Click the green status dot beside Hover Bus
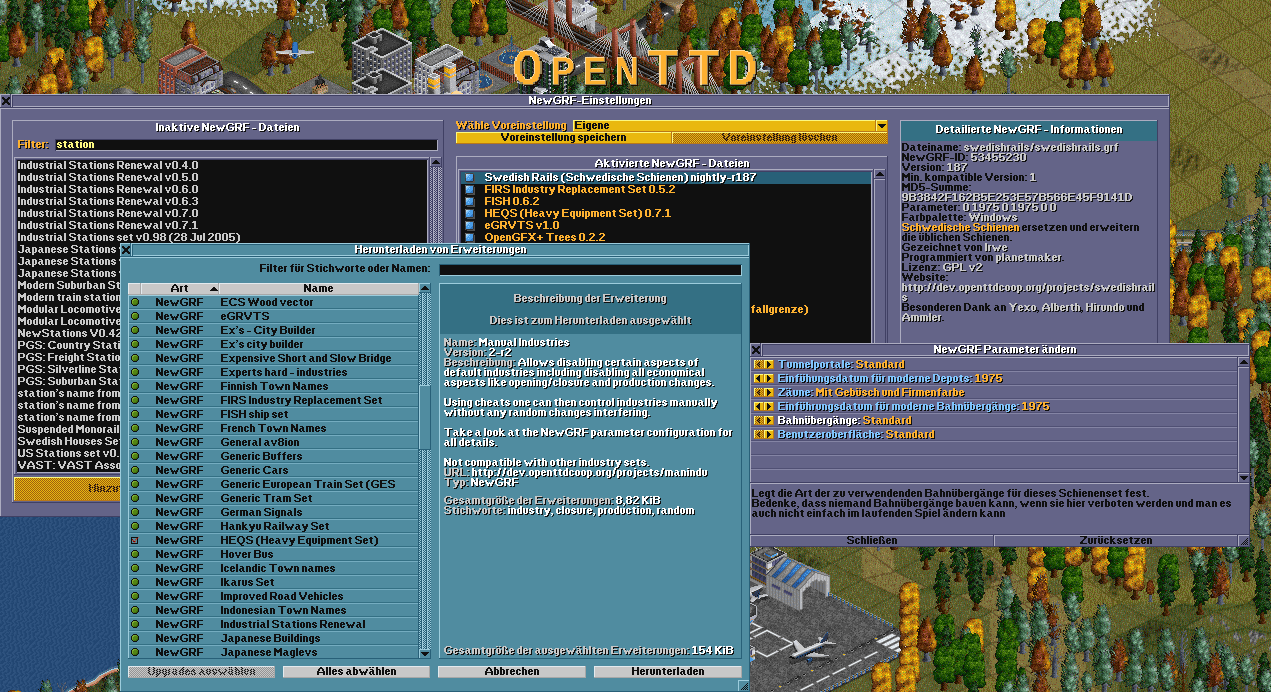Screen dimensions: 1271x692 [136, 554]
